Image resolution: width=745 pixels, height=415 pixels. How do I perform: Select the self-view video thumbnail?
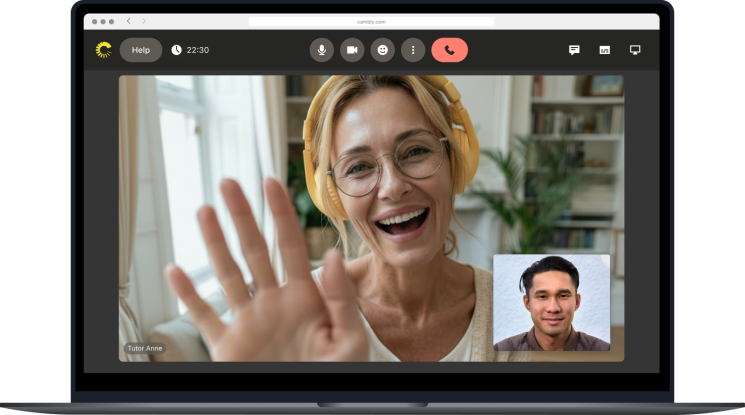tap(551, 302)
